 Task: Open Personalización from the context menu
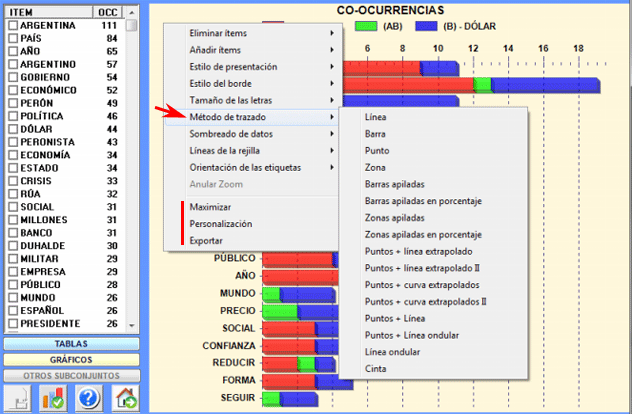tap(221, 224)
